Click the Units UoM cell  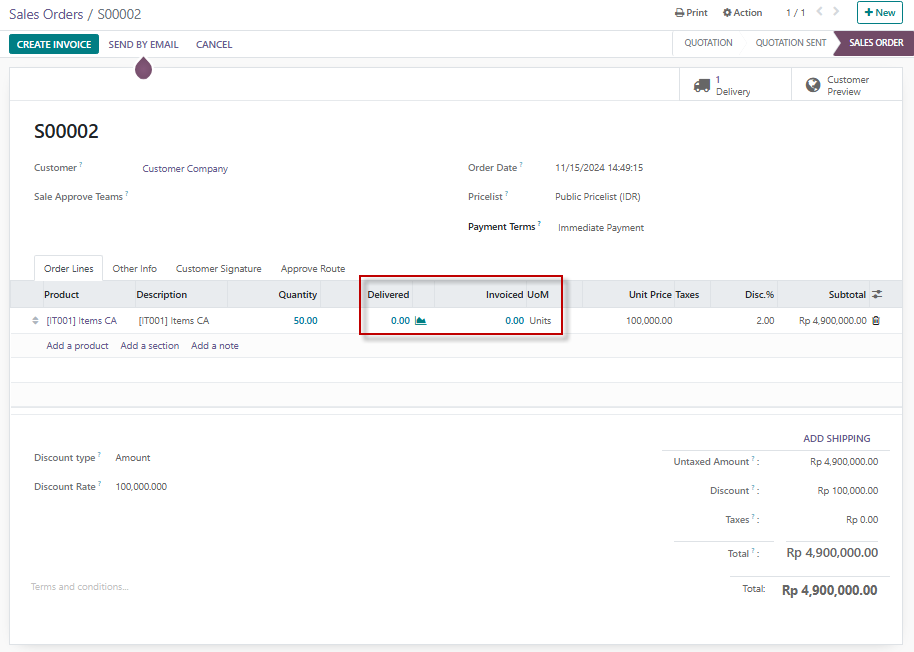(540, 320)
